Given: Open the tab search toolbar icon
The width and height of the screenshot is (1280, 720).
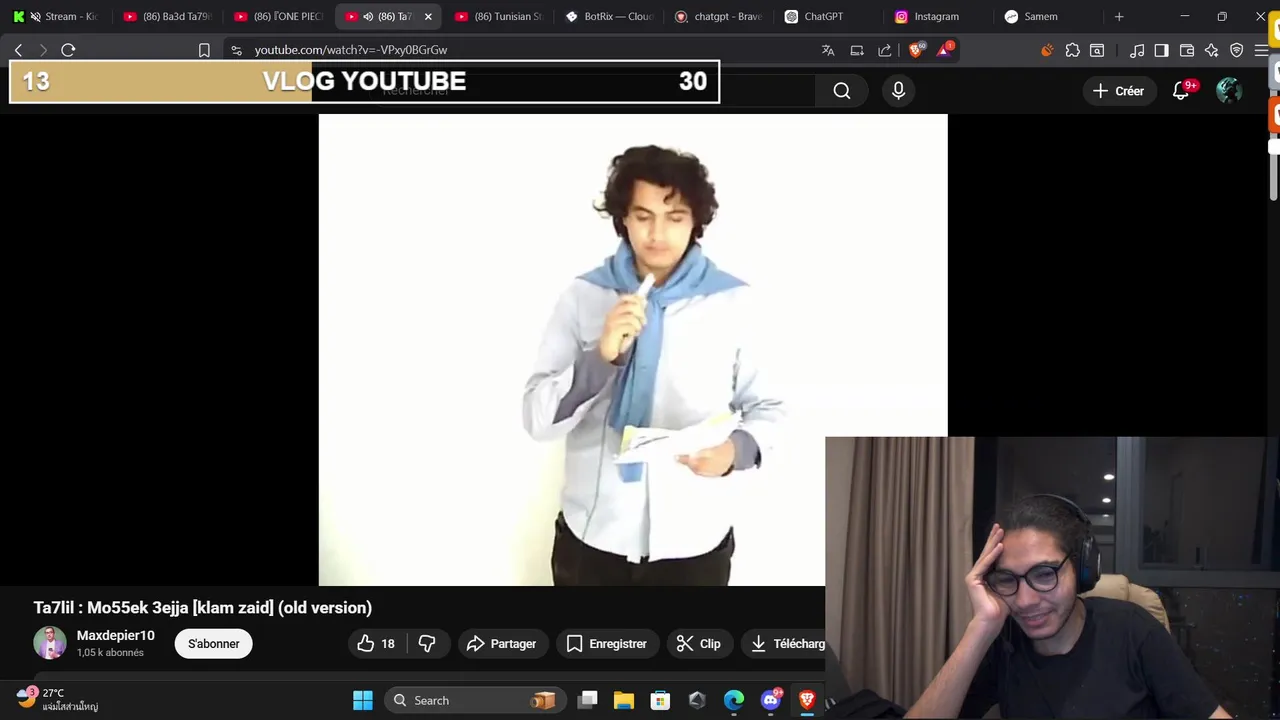Looking at the screenshot, I should tap(1097, 50).
